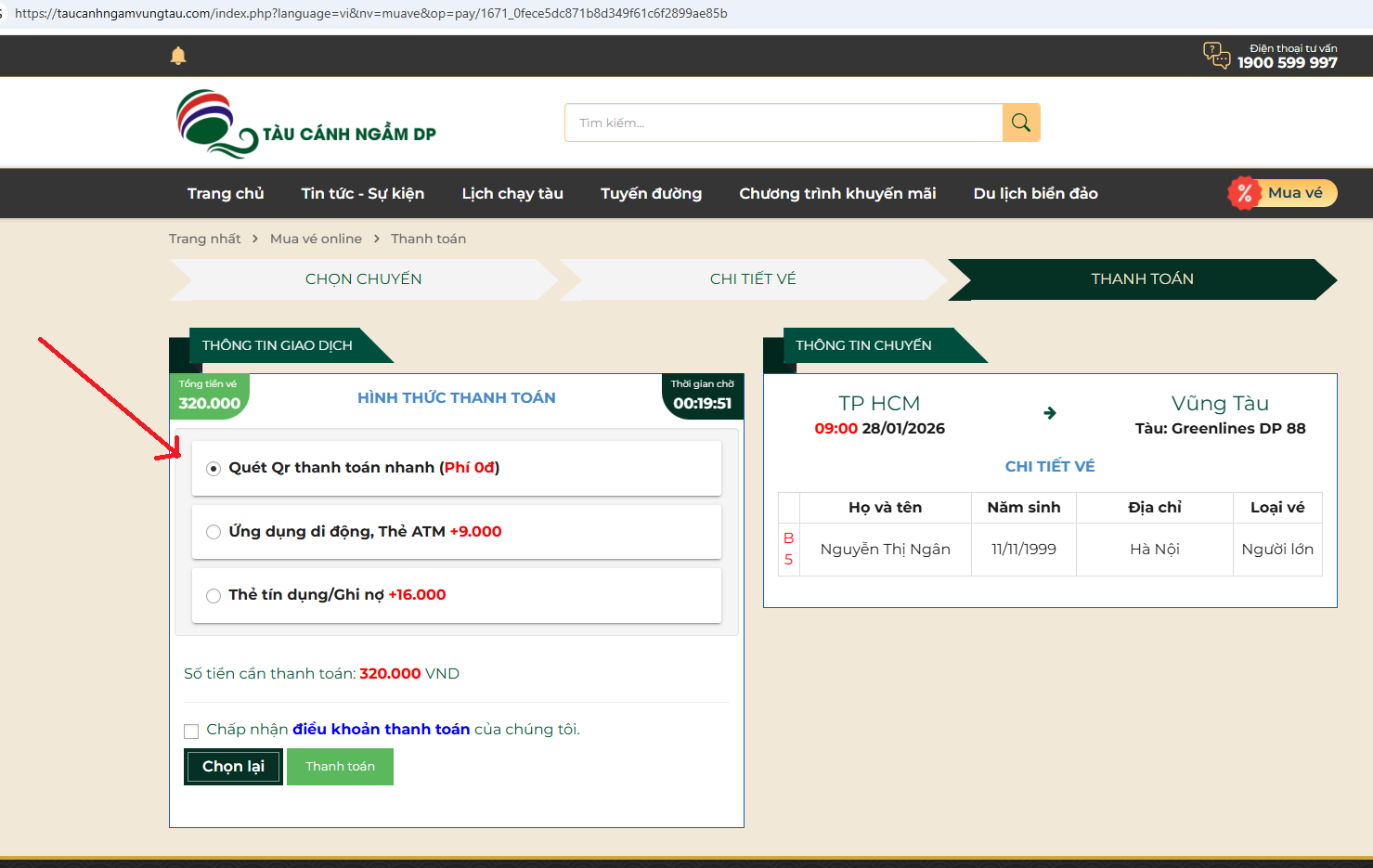
Task: Click the phone consultation chat icon
Action: pos(1216,56)
